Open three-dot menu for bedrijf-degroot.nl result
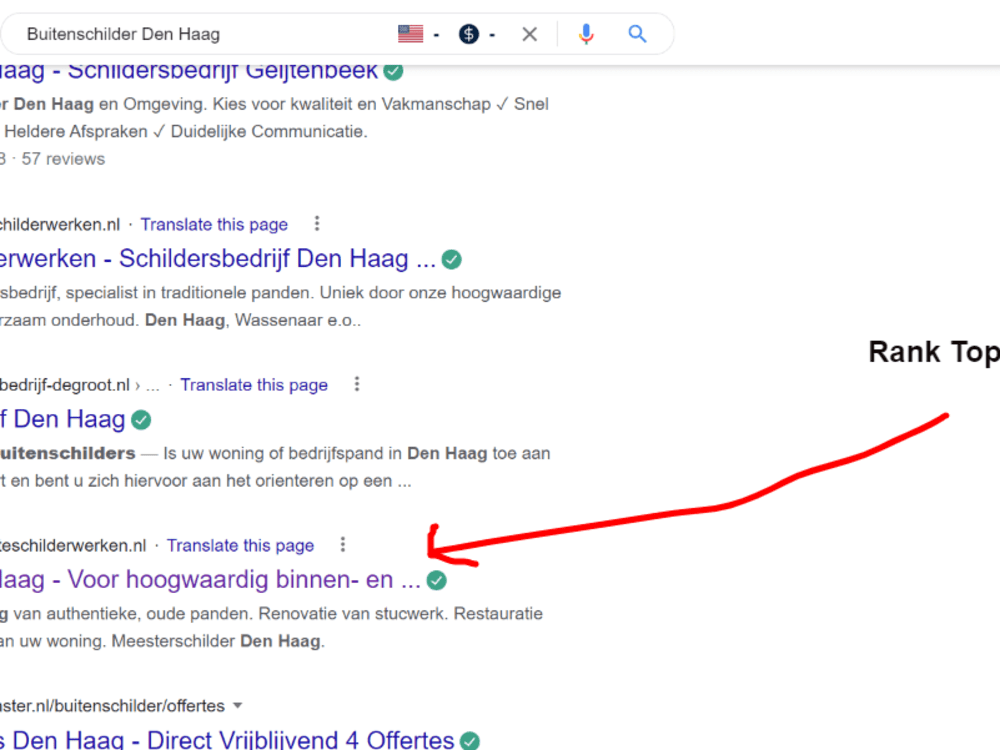This screenshot has width=1000, height=750. coord(357,384)
